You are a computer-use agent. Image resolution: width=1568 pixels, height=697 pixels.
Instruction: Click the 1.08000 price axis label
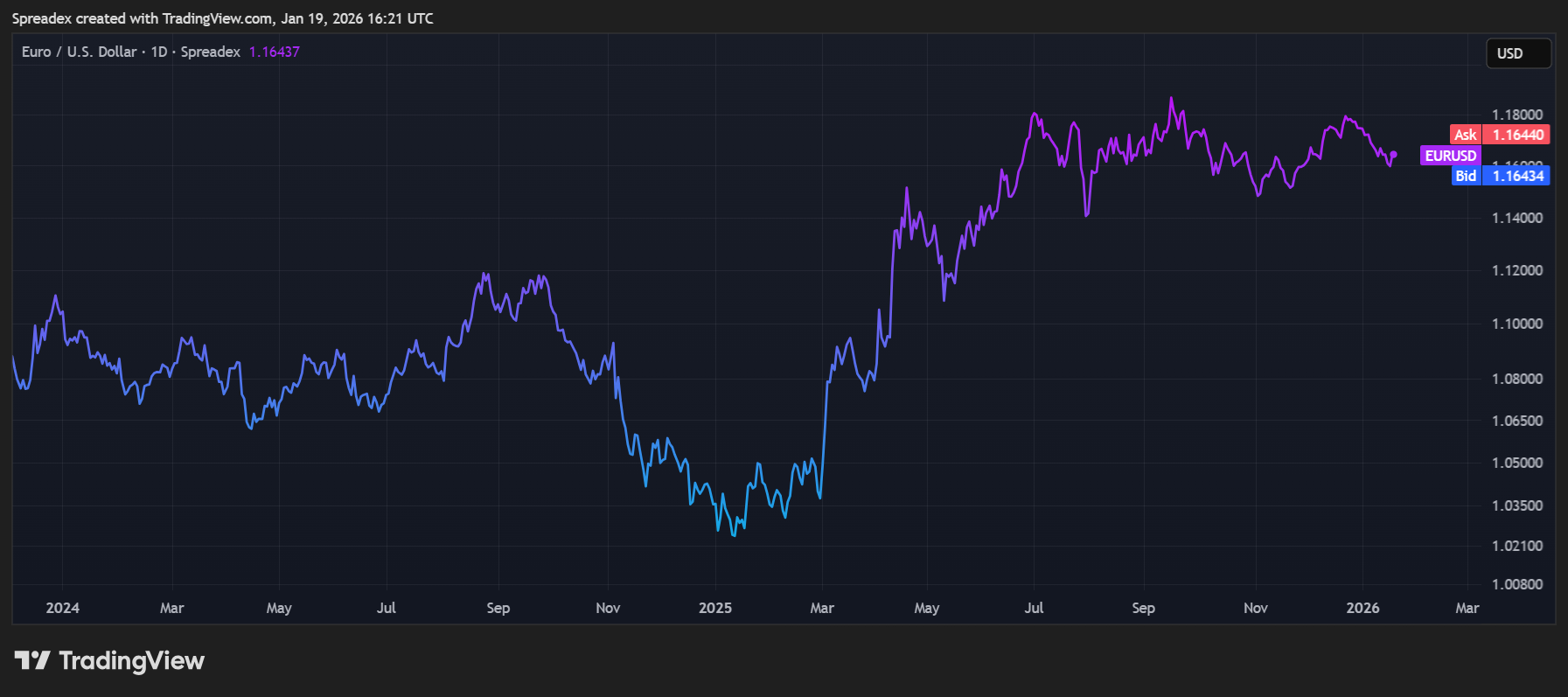[1517, 379]
